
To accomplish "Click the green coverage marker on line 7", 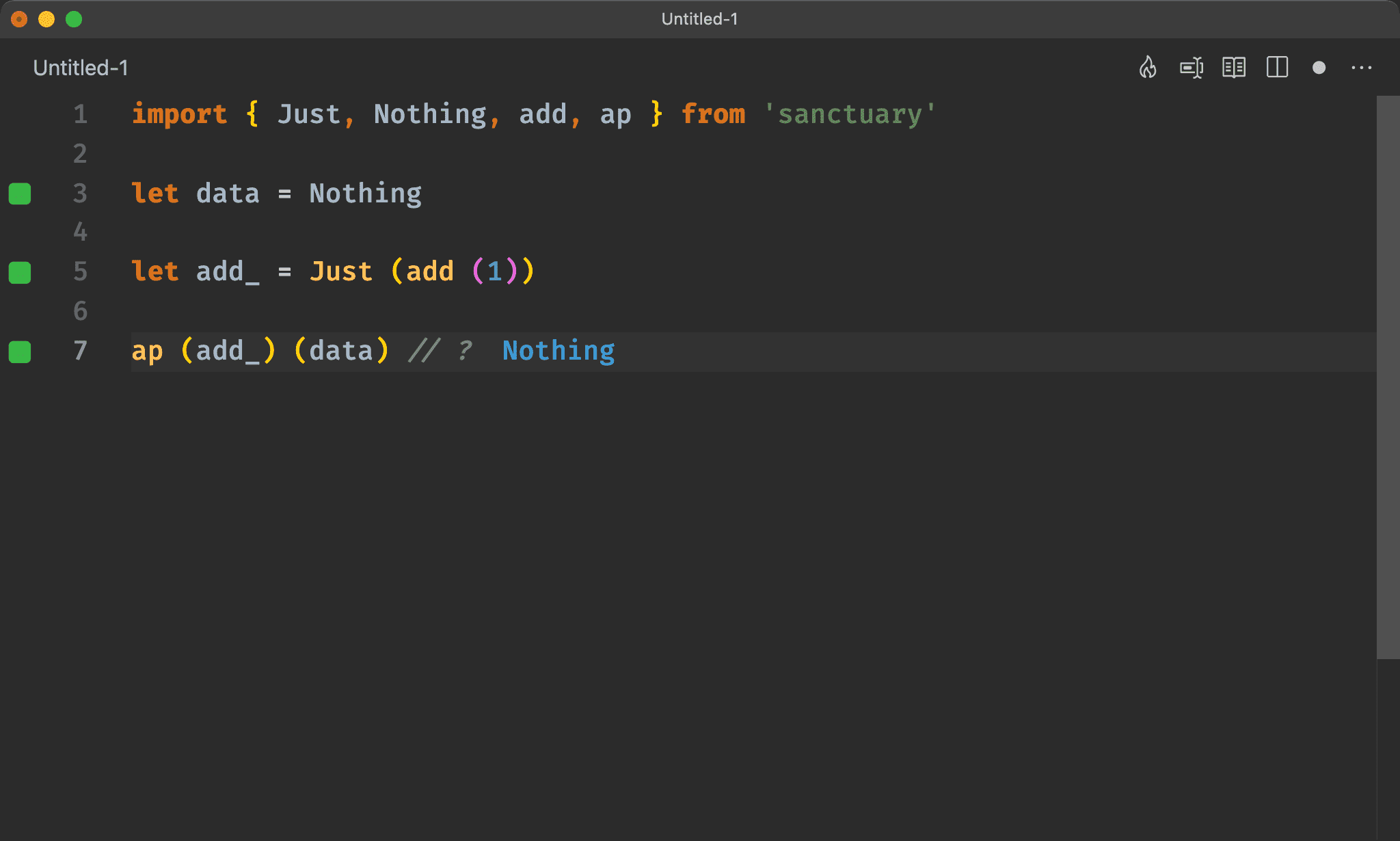I will coord(20,351).
